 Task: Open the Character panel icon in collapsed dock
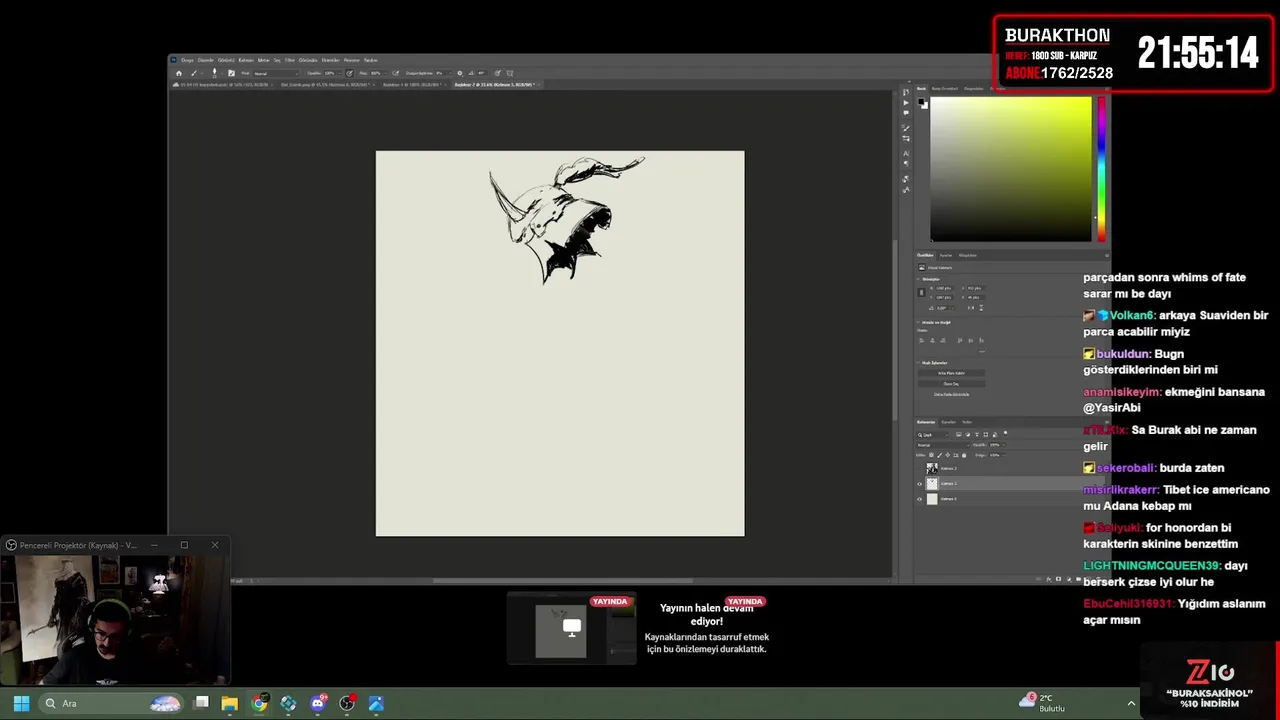pyautogui.click(x=906, y=153)
